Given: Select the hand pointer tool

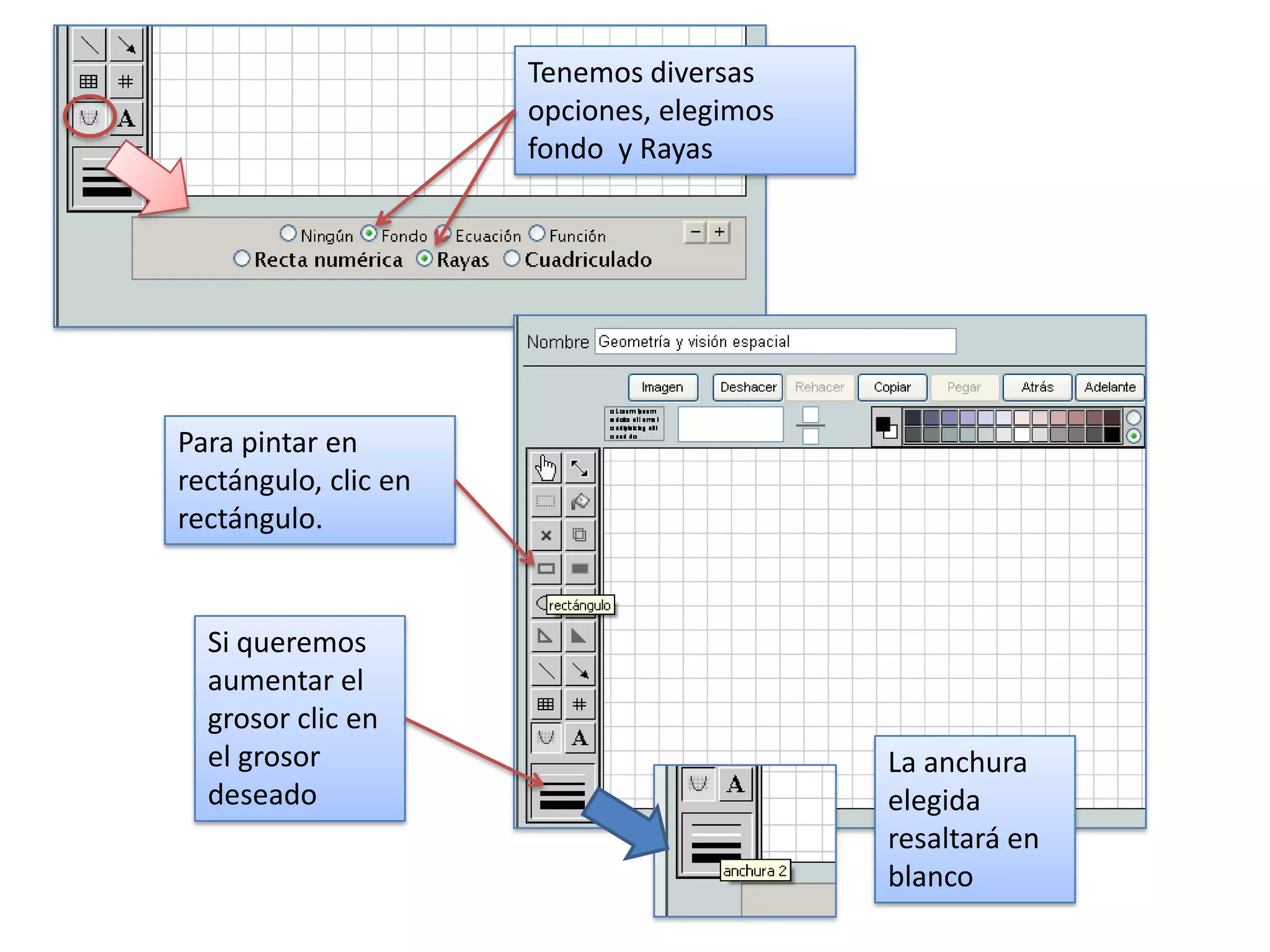Looking at the screenshot, I should pos(546,468).
